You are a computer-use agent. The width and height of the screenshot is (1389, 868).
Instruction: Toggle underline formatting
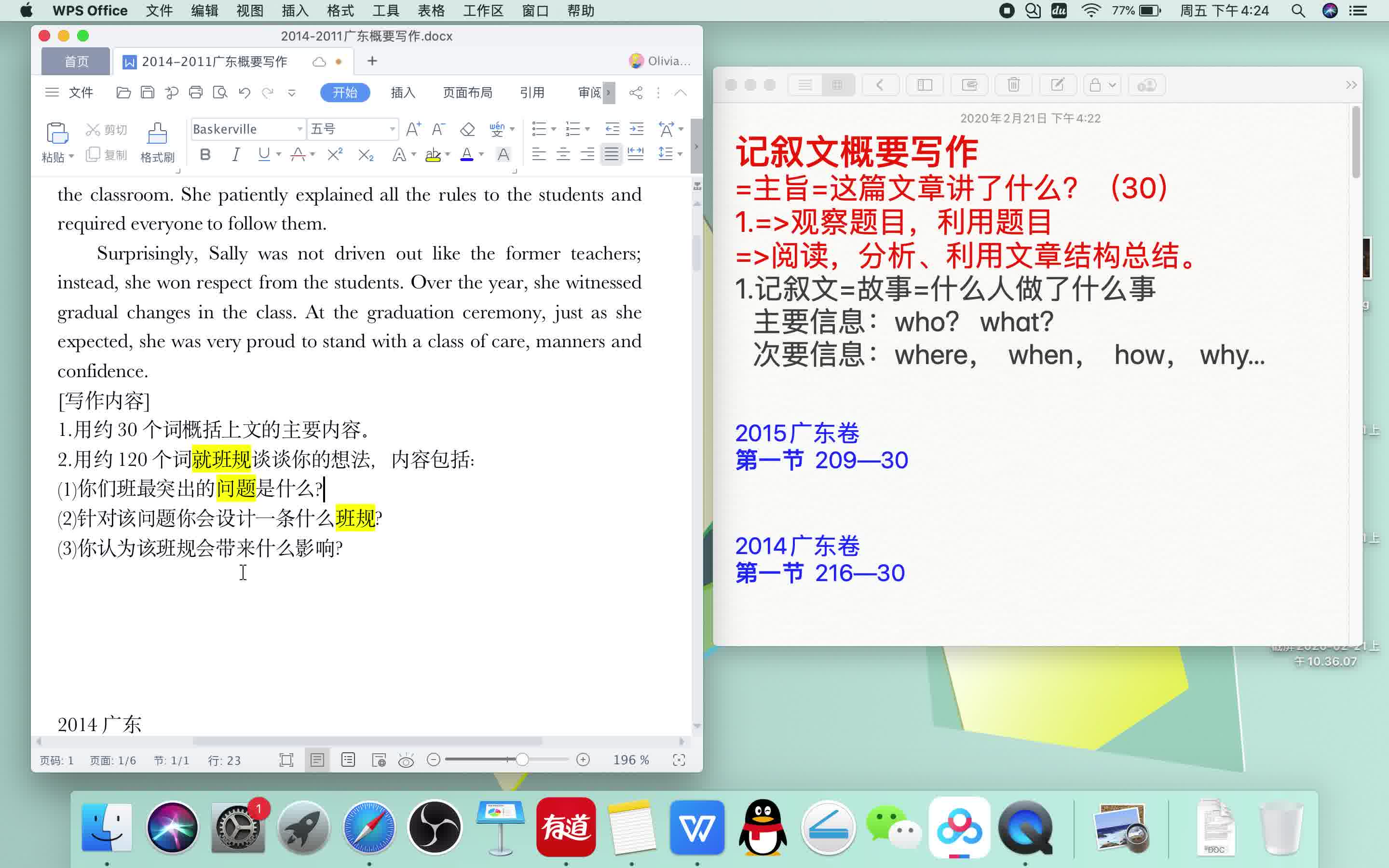265,154
